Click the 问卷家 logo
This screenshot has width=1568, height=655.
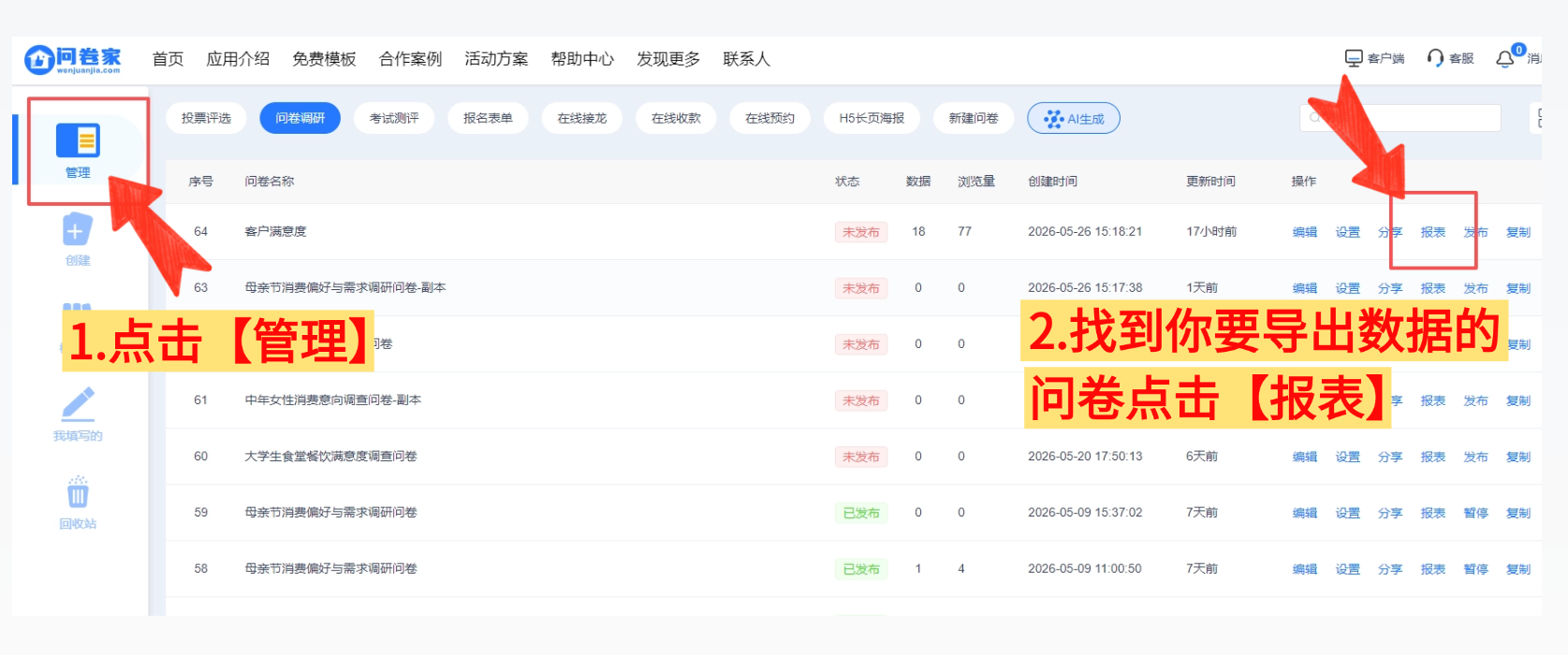[x=73, y=59]
